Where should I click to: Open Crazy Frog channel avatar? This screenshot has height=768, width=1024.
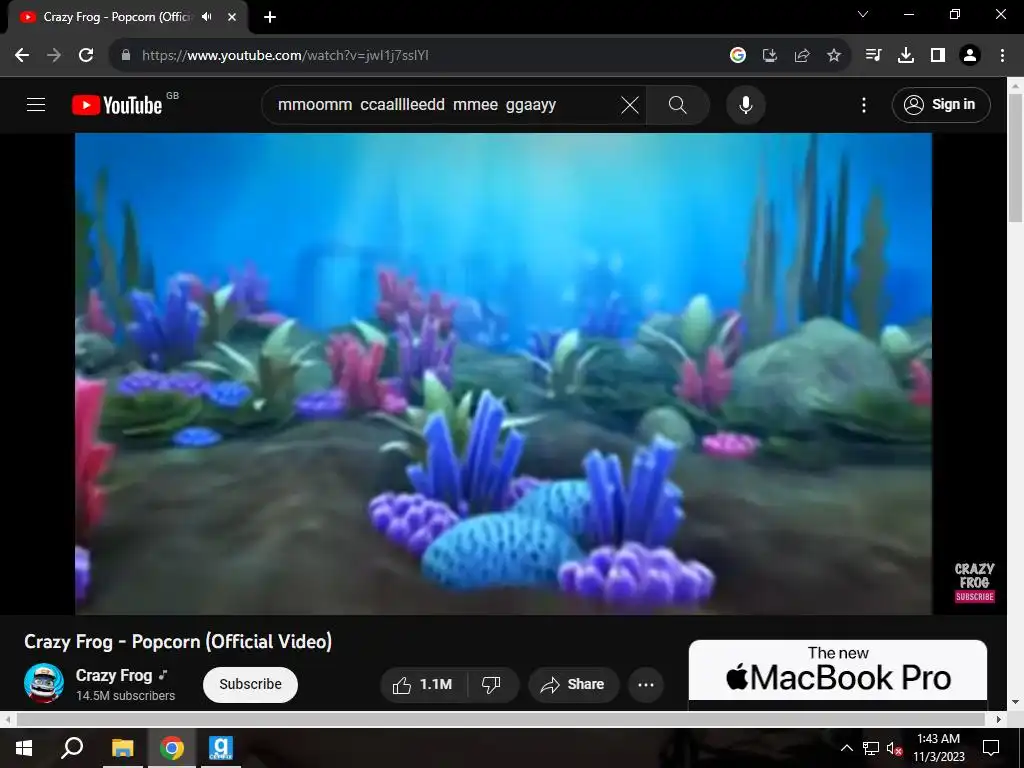coord(44,683)
